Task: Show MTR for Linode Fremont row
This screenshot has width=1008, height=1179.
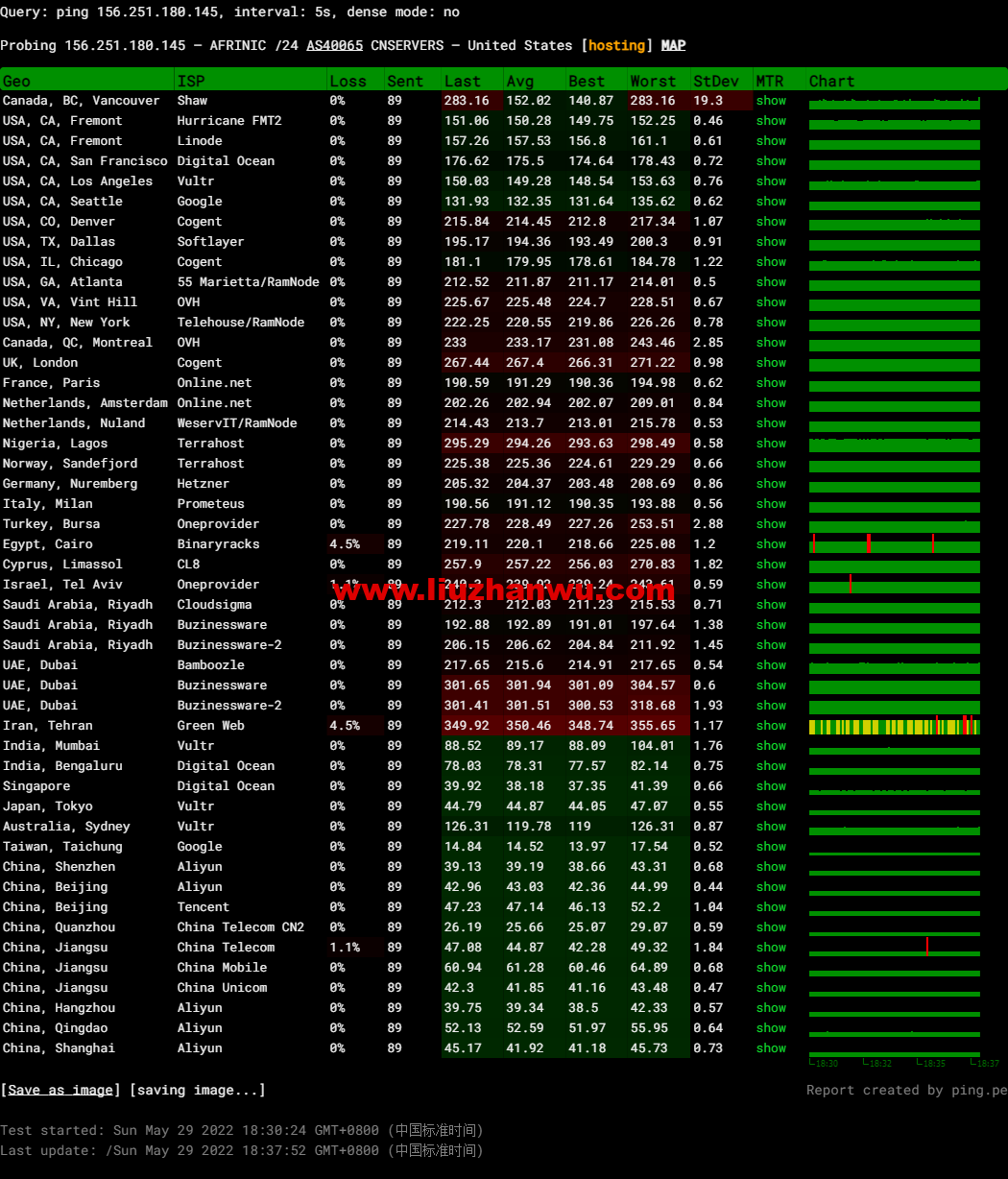Action: point(771,141)
